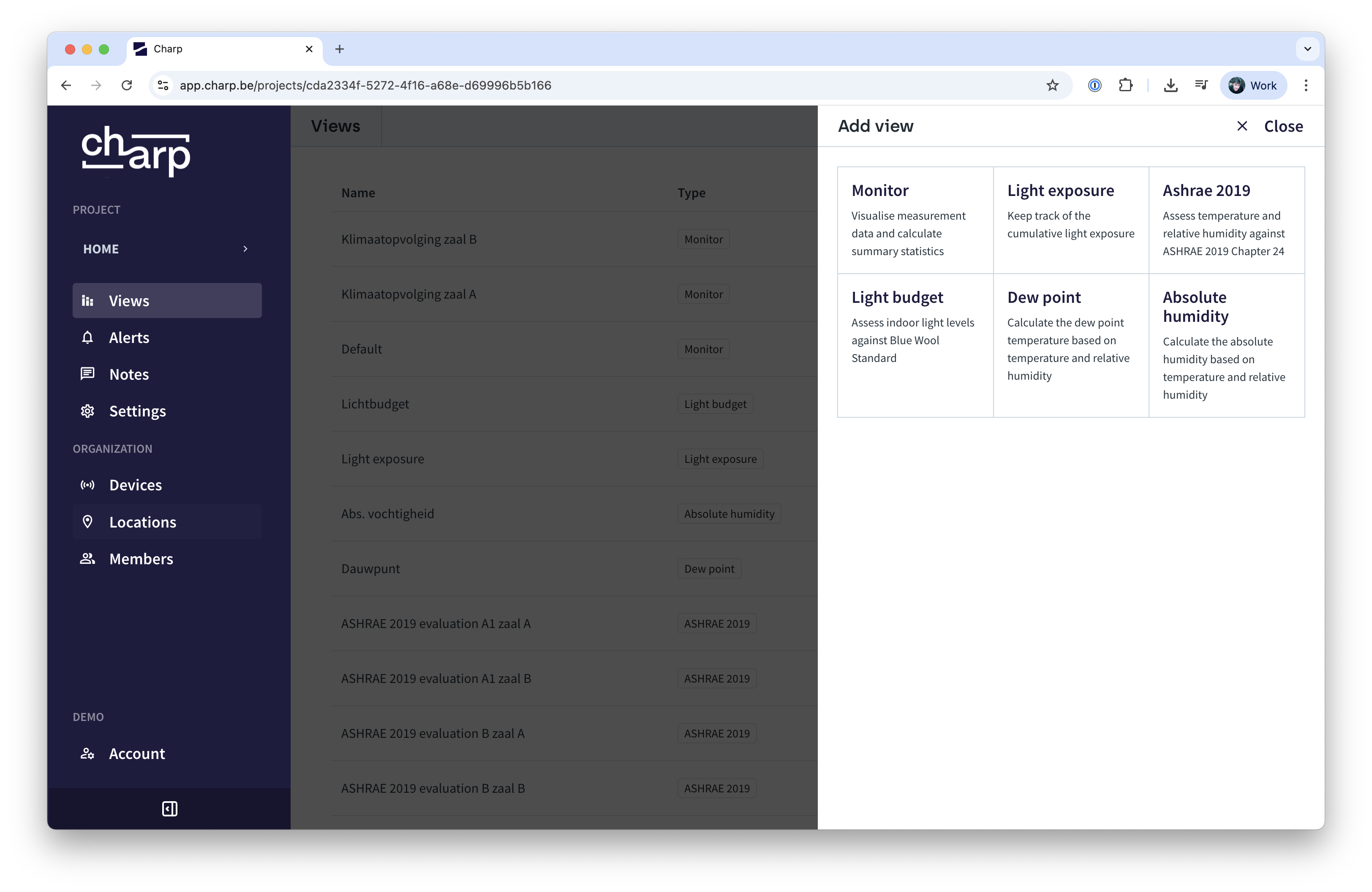The width and height of the screenshot is (1372, 892).
Task: Select the Views menu item
Action: click(x=167, y=301)
